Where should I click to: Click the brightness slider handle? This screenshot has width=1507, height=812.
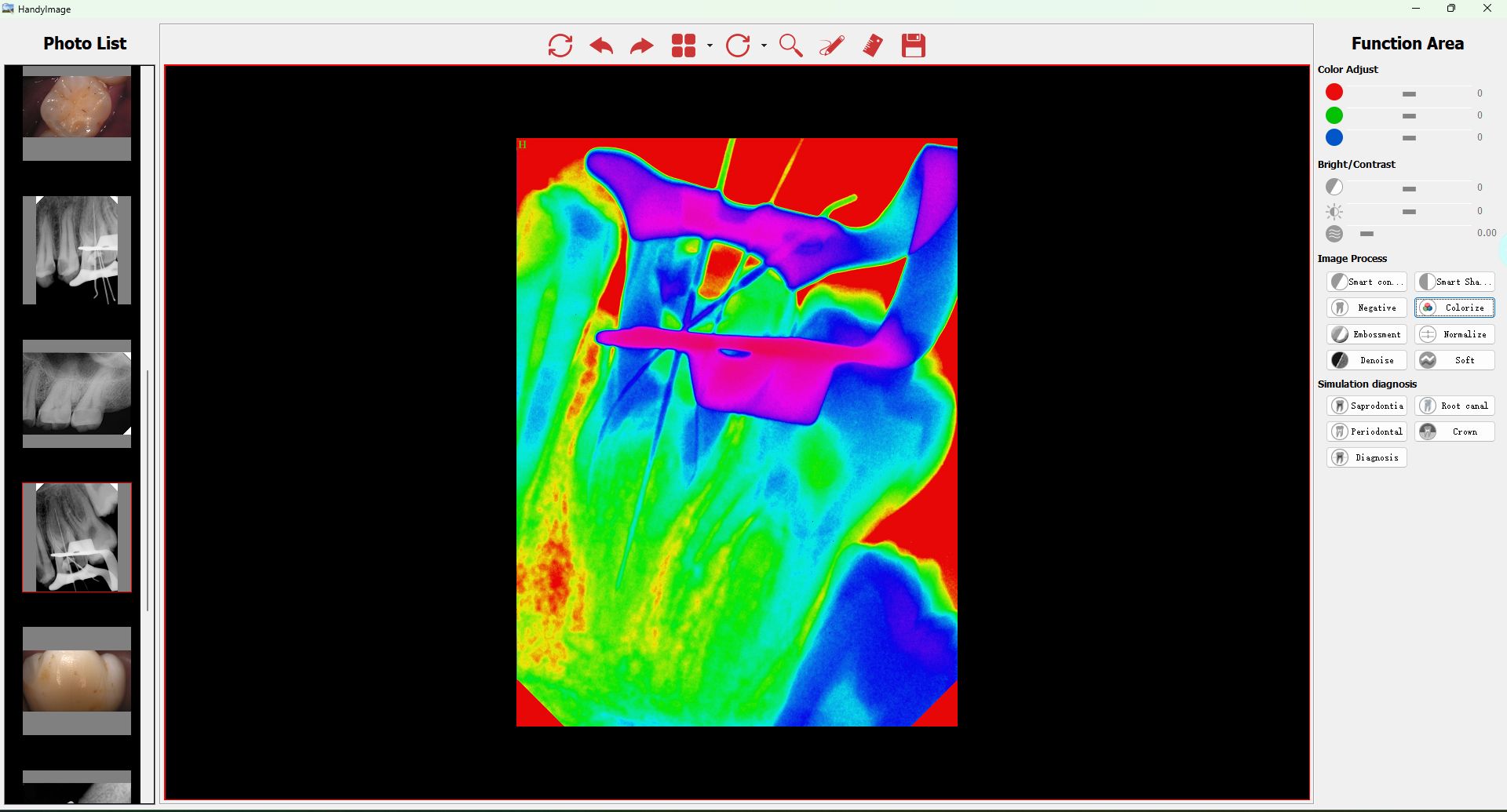tap(1409, 212)
